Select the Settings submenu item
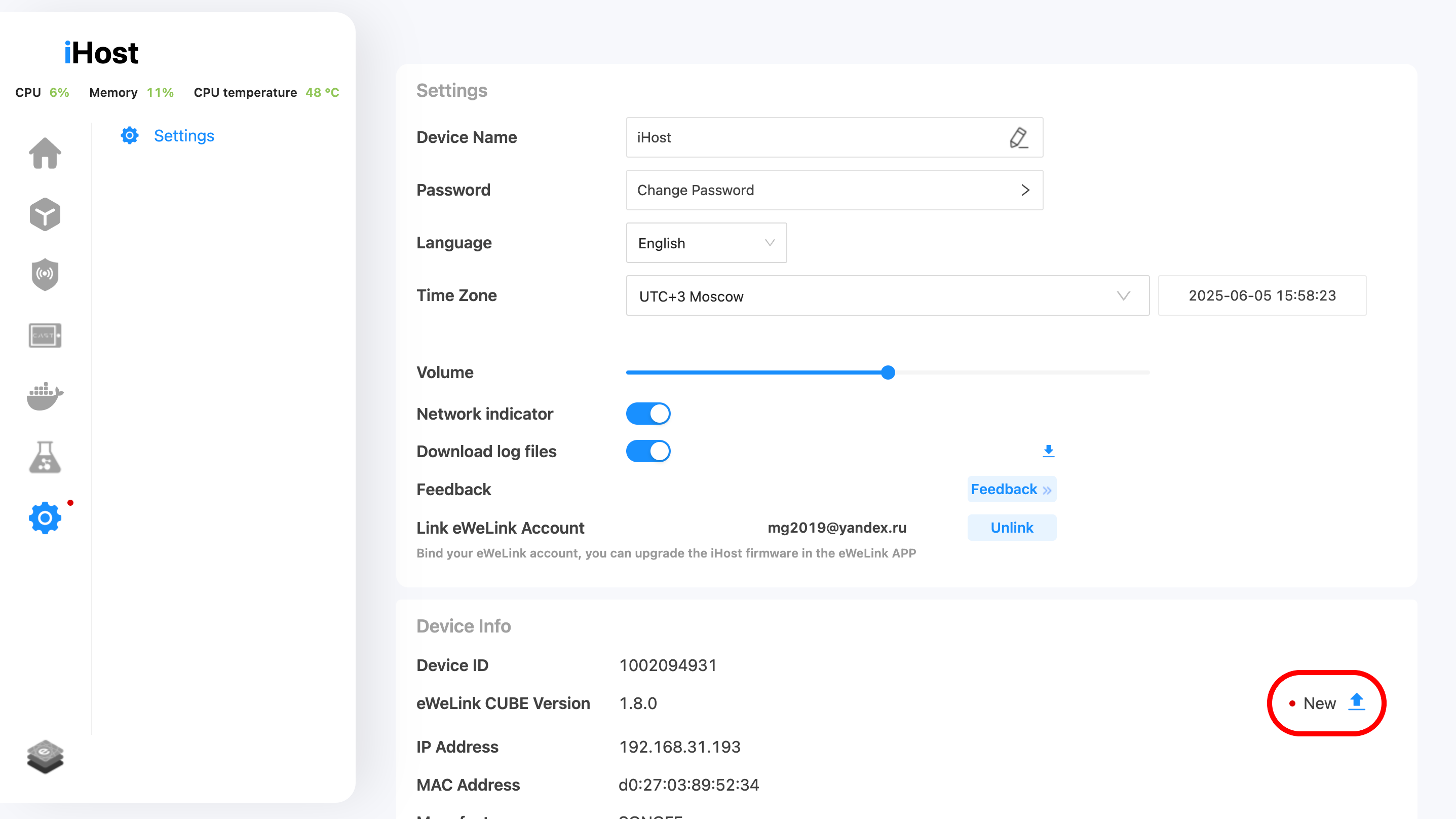 (184, 136)
